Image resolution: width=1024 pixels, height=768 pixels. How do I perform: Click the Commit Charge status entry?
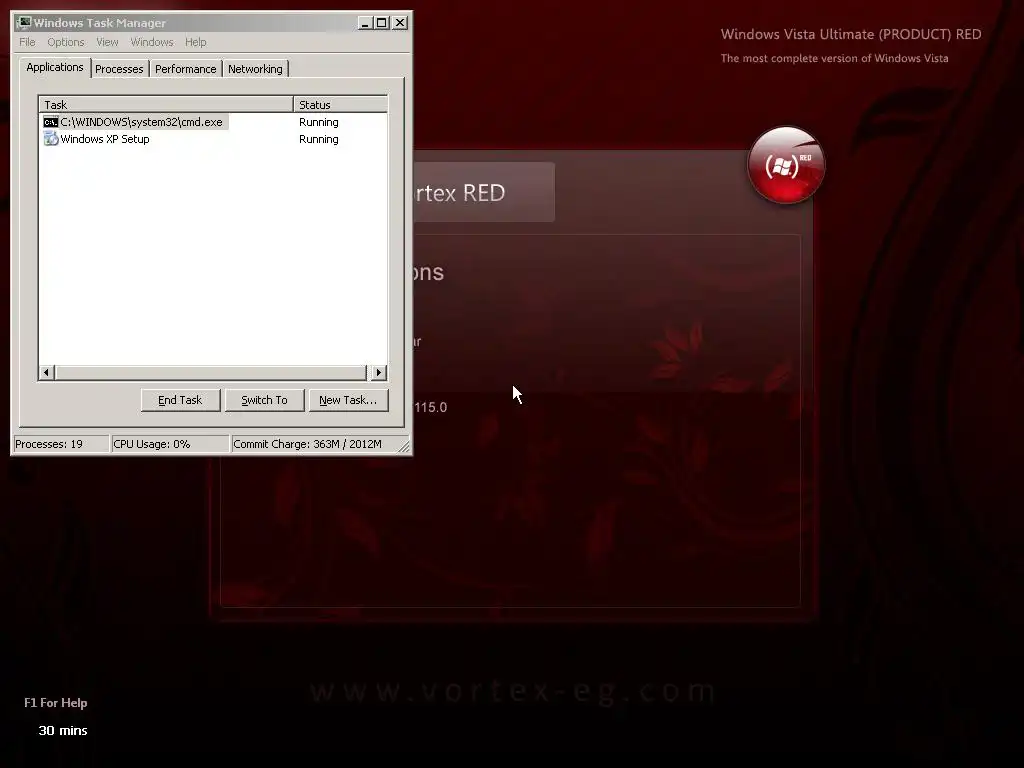[315, 444]
